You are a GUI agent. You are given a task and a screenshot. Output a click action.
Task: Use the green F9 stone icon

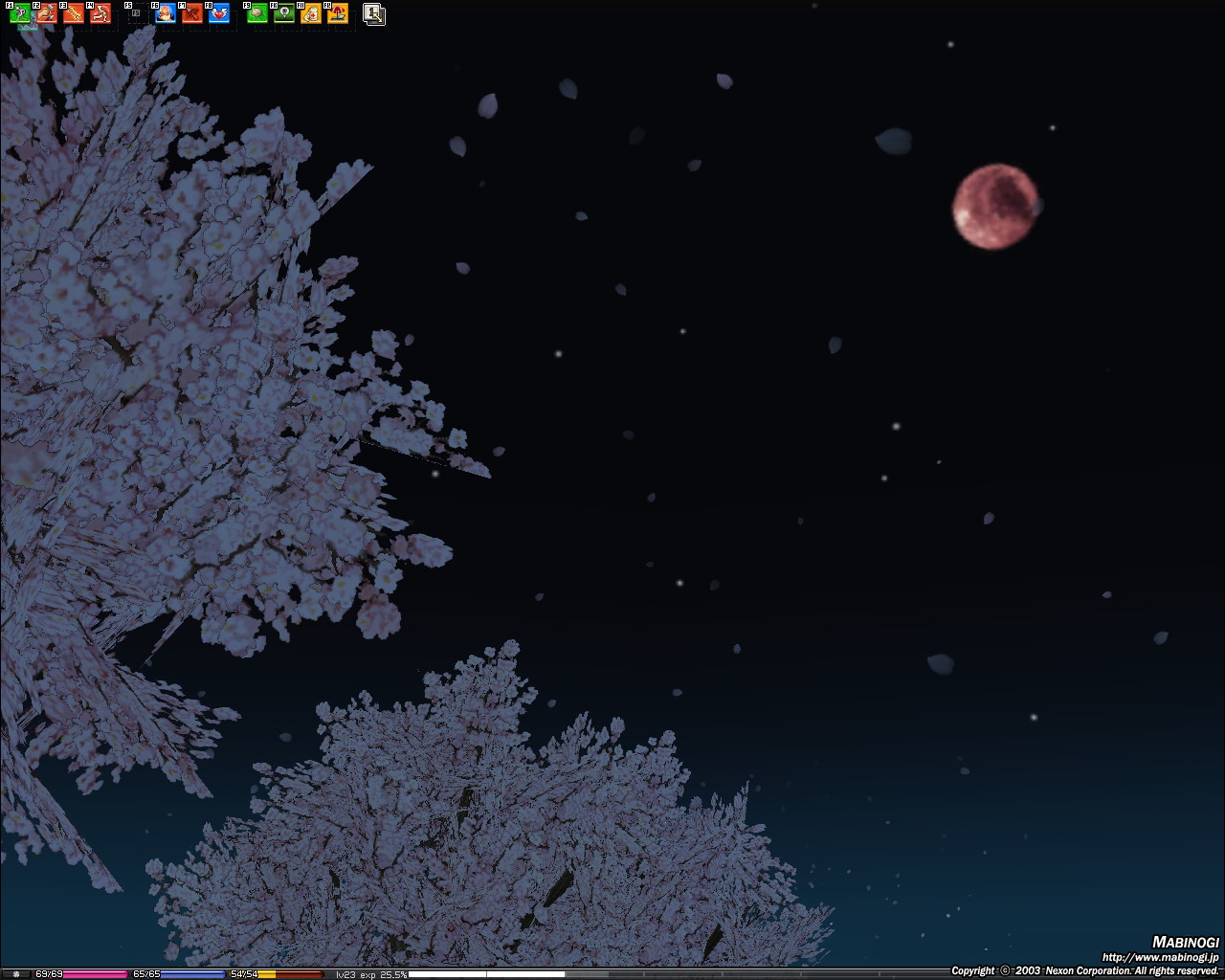coord(256,13)
